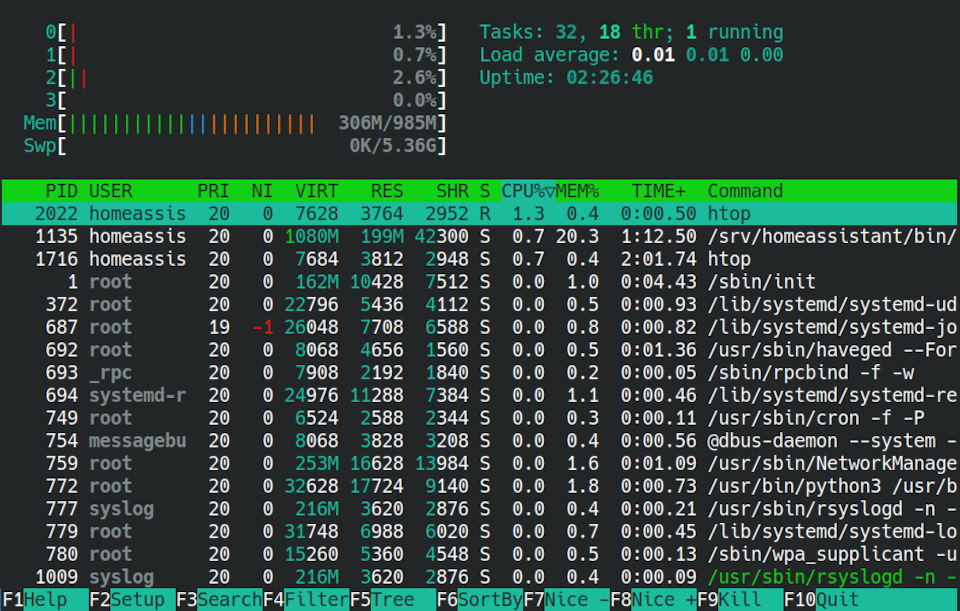Screen dimensions: 960x611
Task: Select rsyslogd process row PID 777
Action: tap(480, 509)
